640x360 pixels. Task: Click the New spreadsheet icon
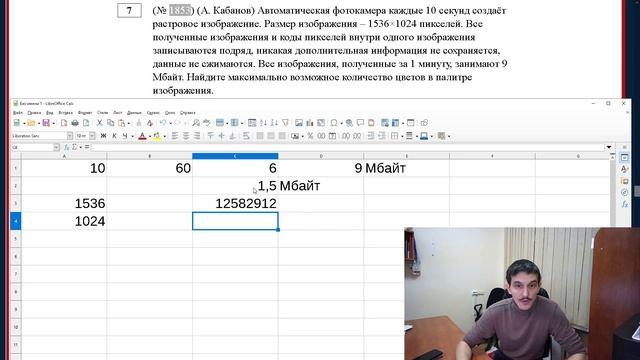coord(16,123)
